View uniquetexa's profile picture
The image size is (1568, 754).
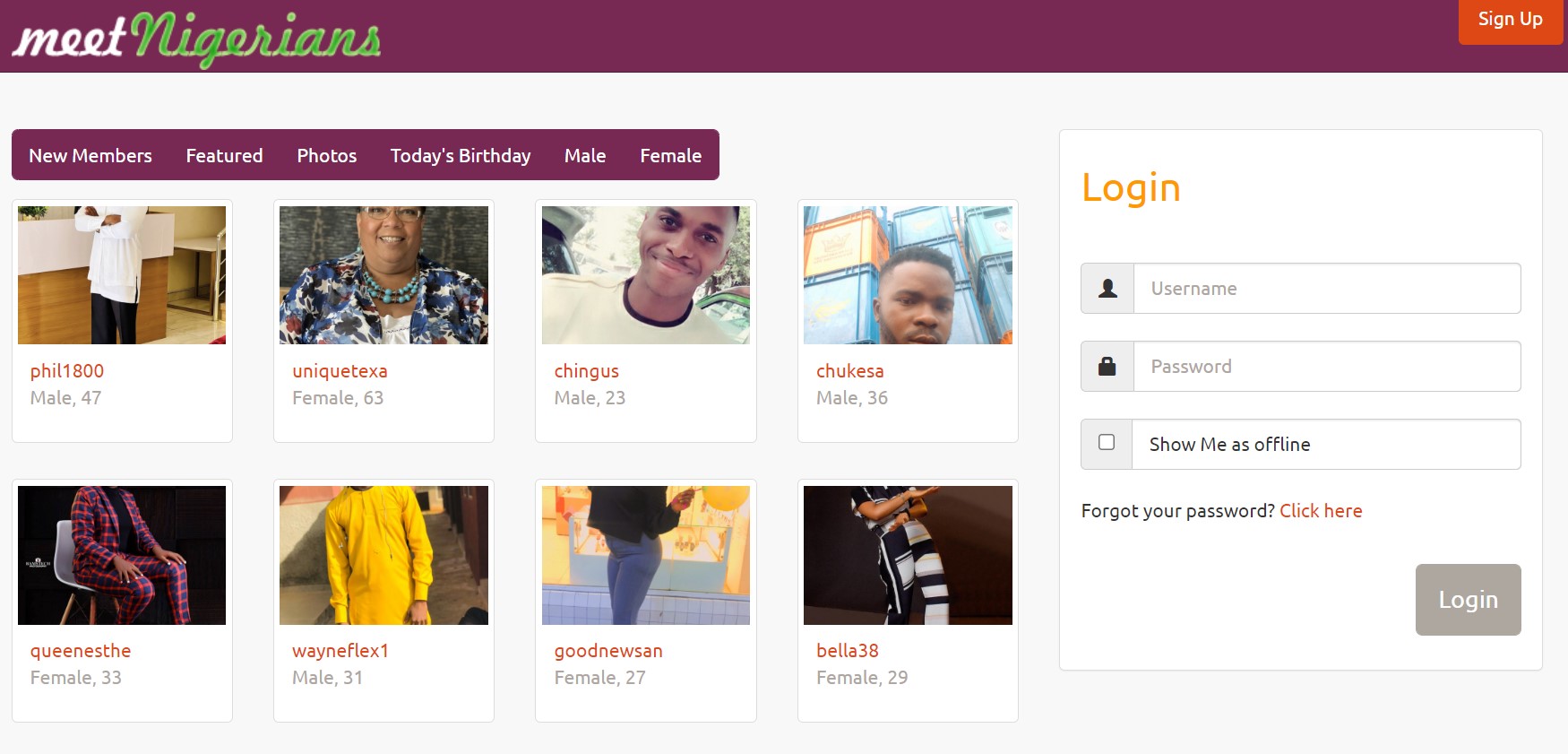pos(383,275)
